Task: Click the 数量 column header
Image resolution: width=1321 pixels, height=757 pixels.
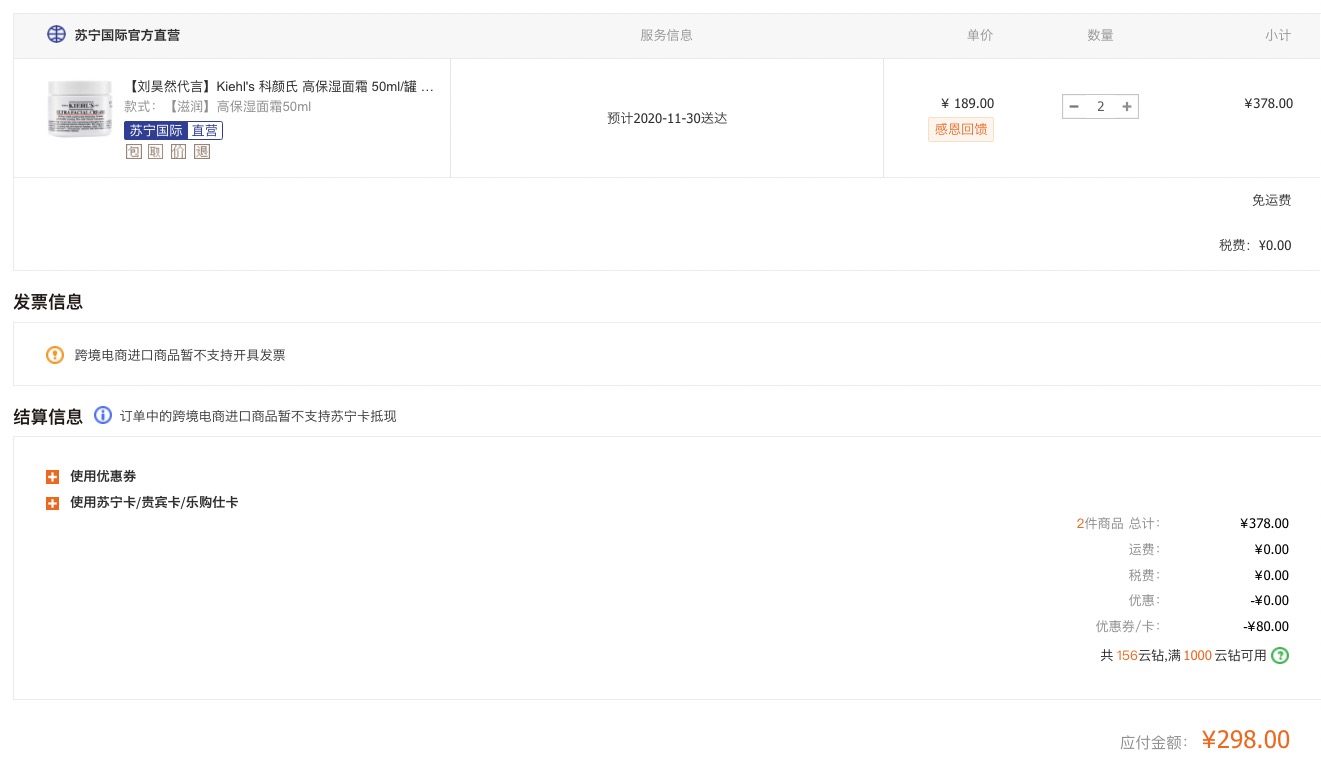Action: point(1100,35)
